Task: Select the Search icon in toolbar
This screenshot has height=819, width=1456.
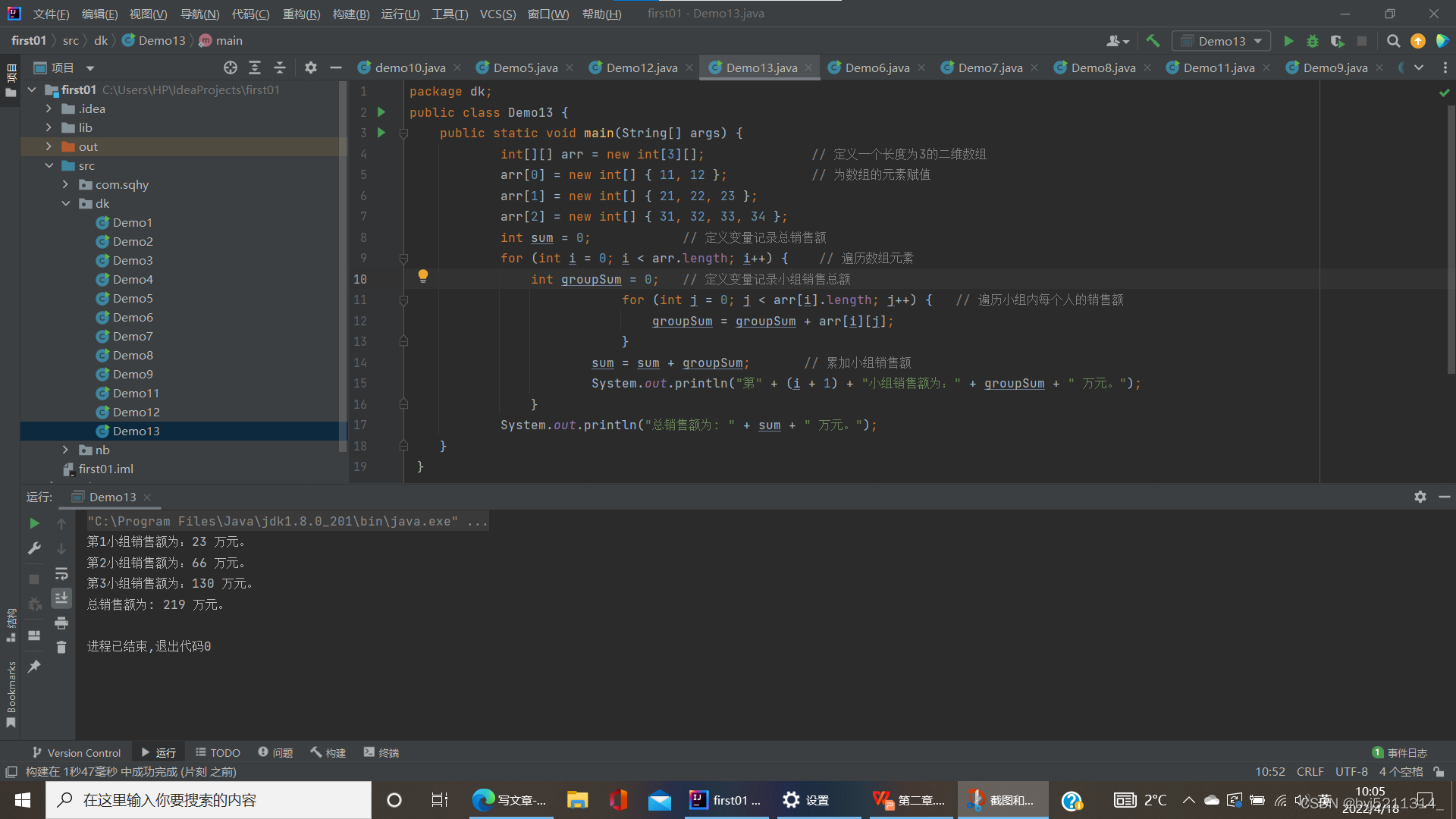Action: point(1394,40)
